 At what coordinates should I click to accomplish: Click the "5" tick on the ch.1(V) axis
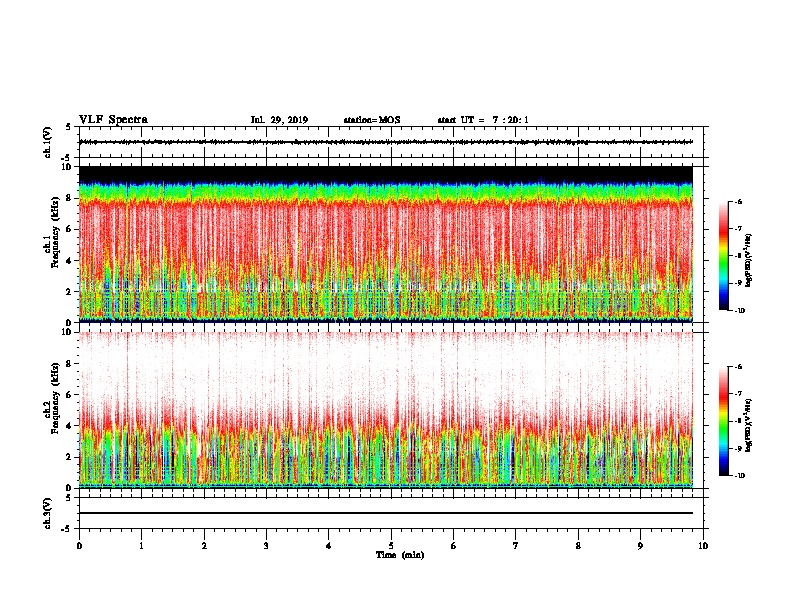(69, 127)
